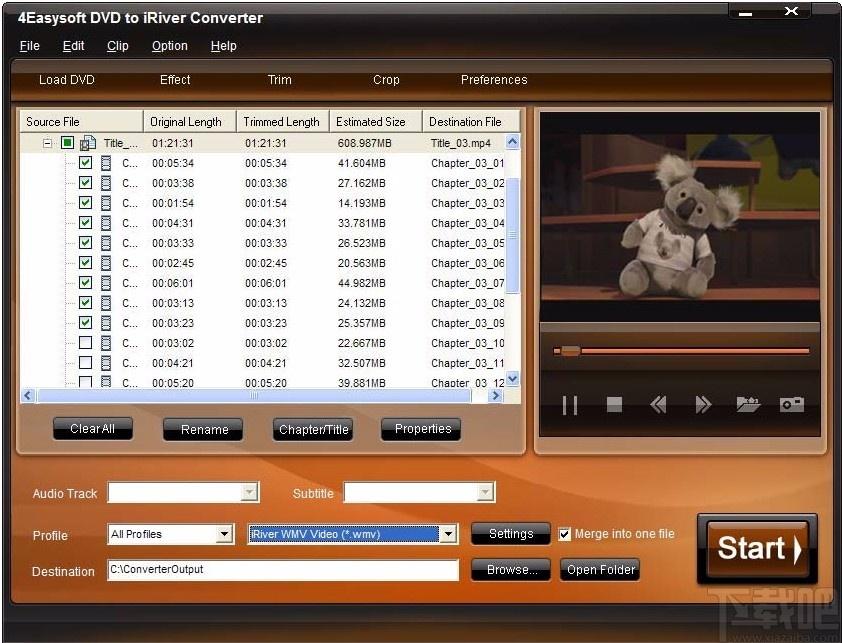Viewport: 842px width, 643px height.
Task: Click the list scroll up arrow
Action: pyautogui.click(x=512, y=142)
